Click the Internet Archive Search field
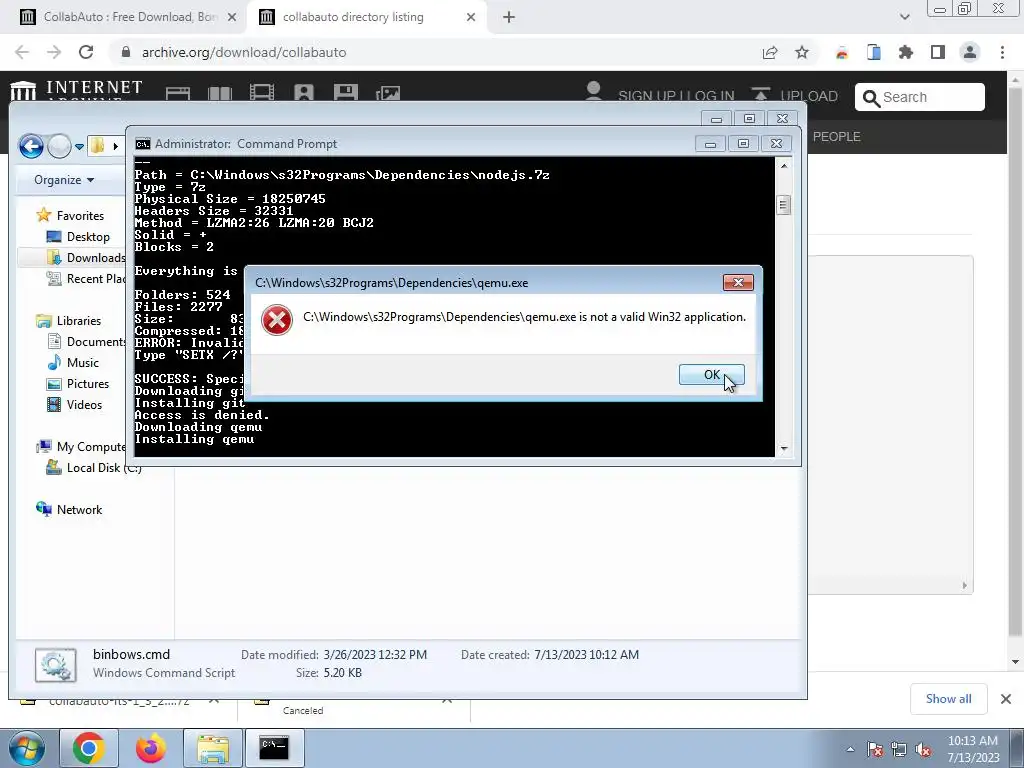The height and width of the screenshot is (768, 1024). [x=920, y=97]
